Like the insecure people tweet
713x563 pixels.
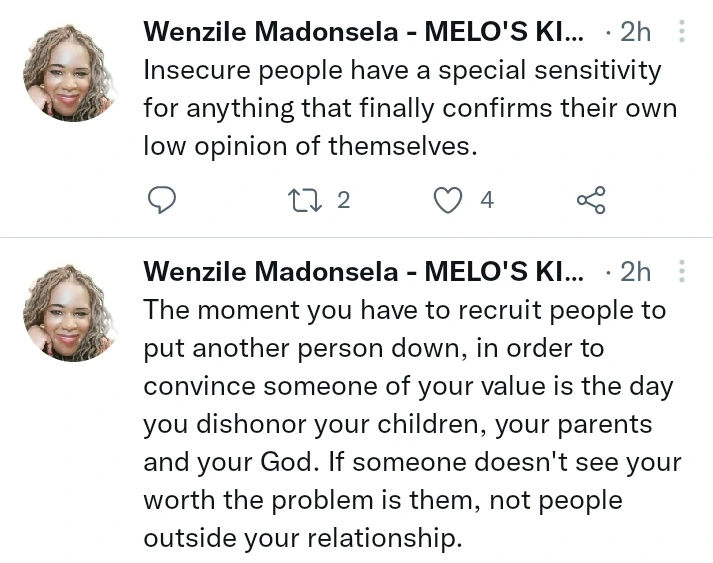448,200
